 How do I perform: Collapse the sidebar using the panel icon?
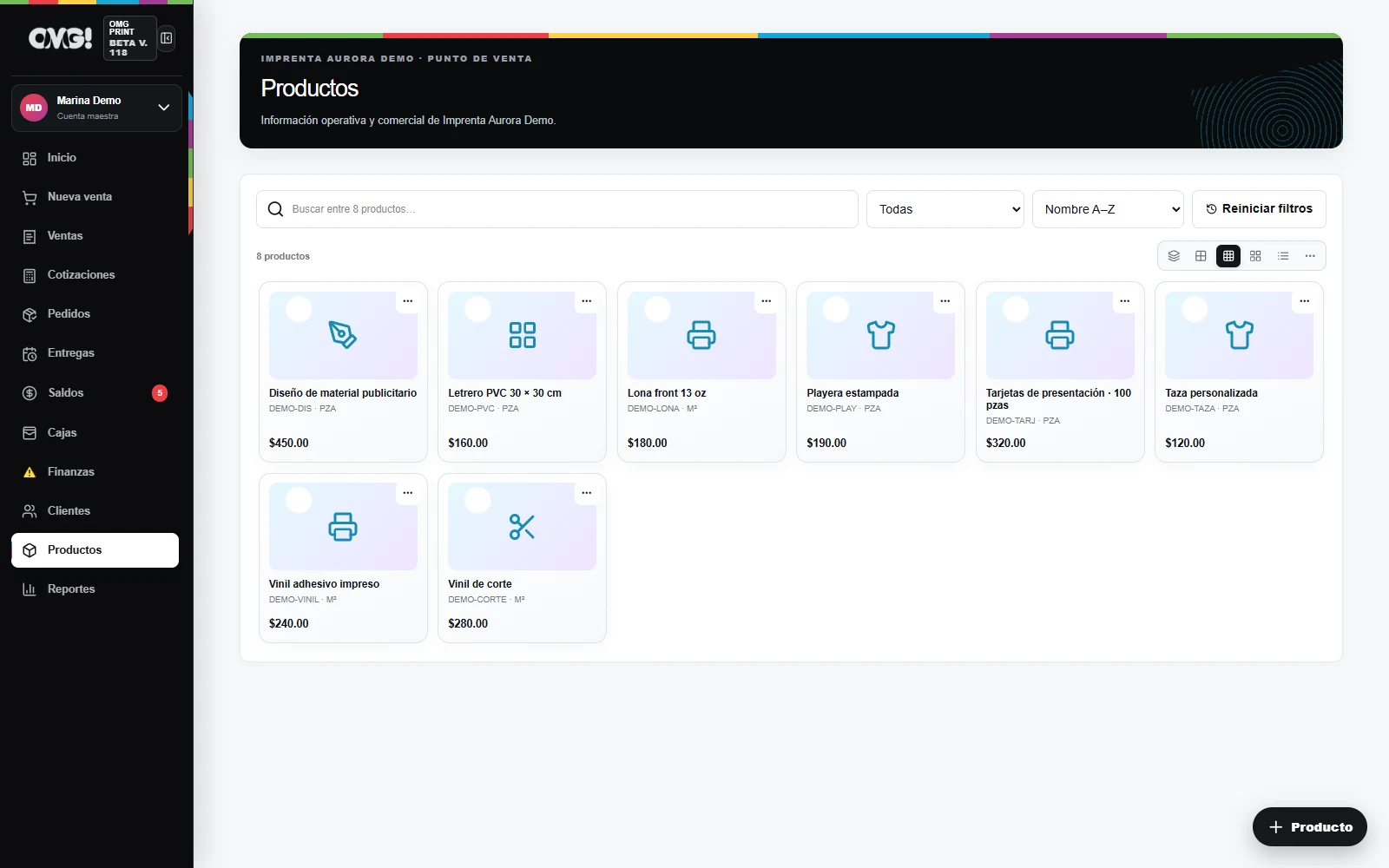(x=167, y=38)
